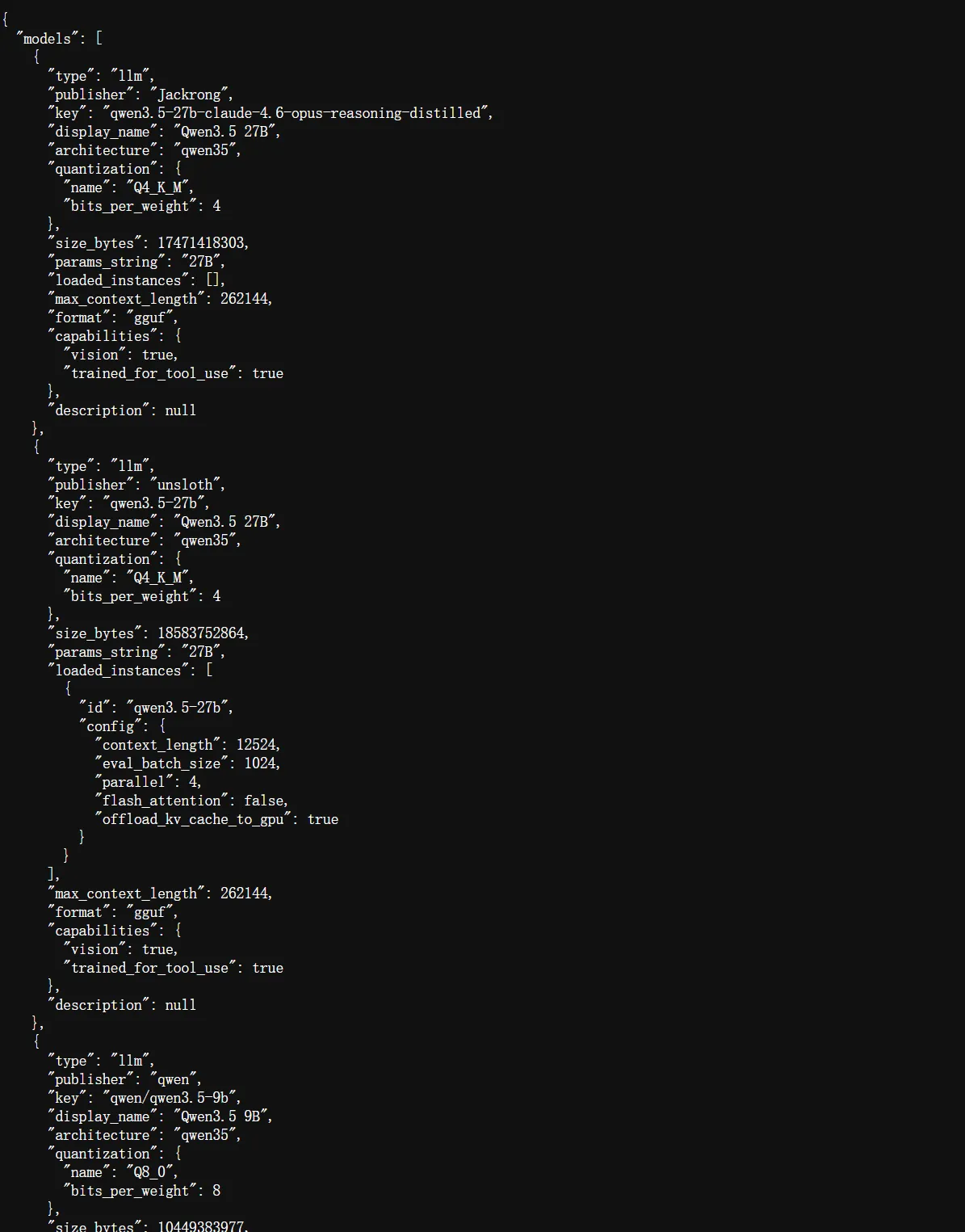Click the key value "qwen/qwen3.5-9b"
The height and width of the screenshot is (1232, 965).
(170, 1098)
